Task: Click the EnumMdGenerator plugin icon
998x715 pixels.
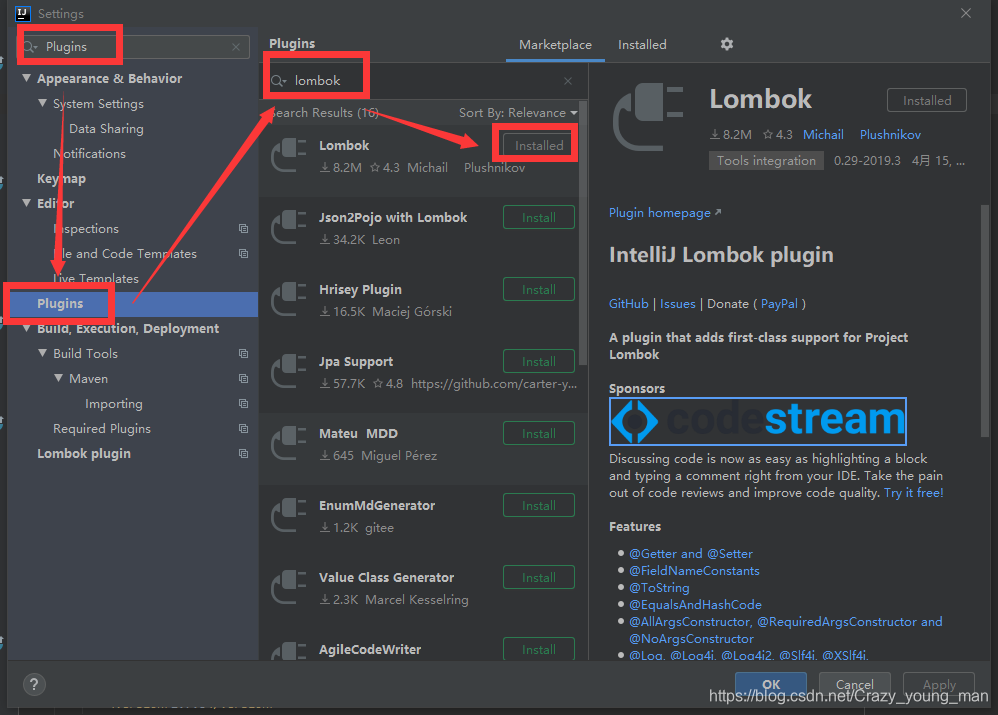Action: tap(289, 516)
